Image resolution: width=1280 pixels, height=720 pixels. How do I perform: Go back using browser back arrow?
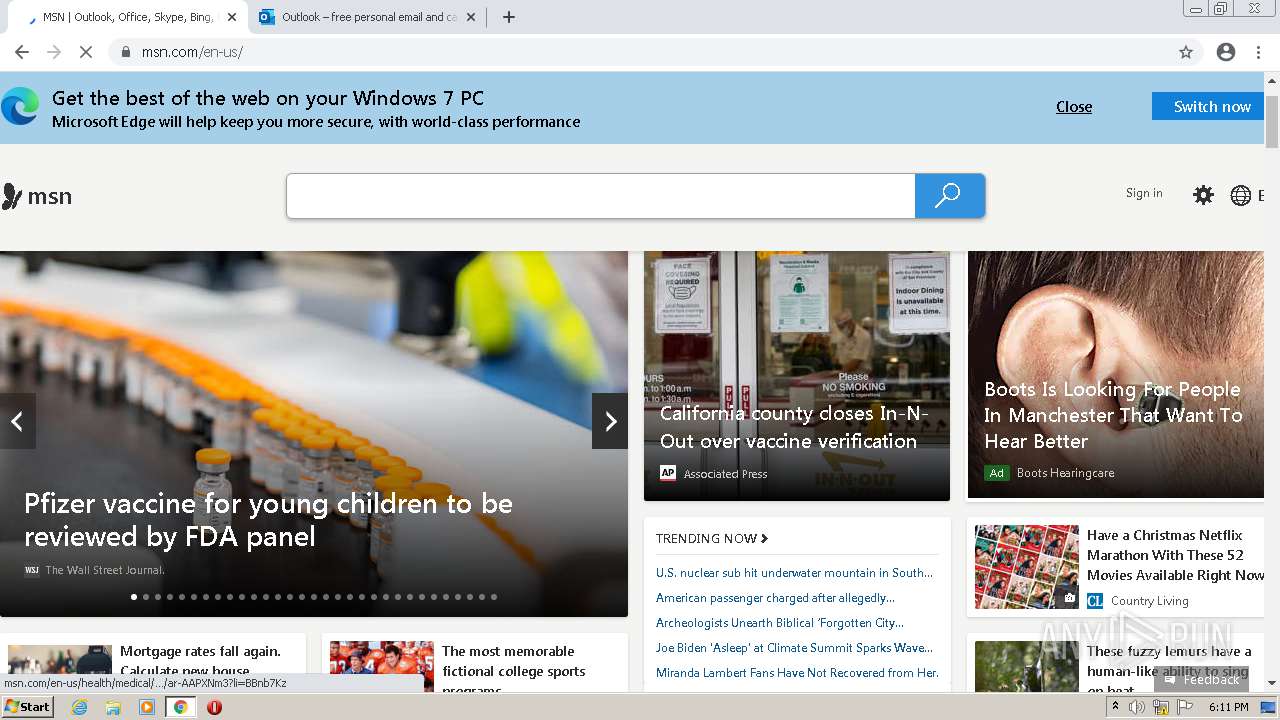pyautogui.click(x=22, y=52)
